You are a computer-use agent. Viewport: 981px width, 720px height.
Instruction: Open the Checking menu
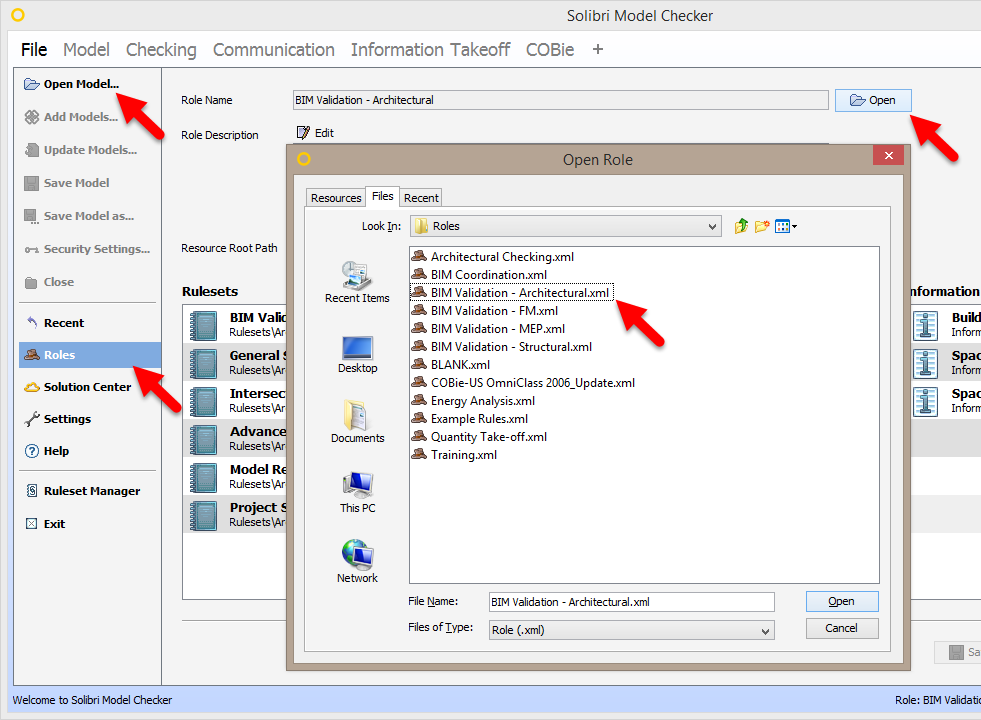pos(161,49)
